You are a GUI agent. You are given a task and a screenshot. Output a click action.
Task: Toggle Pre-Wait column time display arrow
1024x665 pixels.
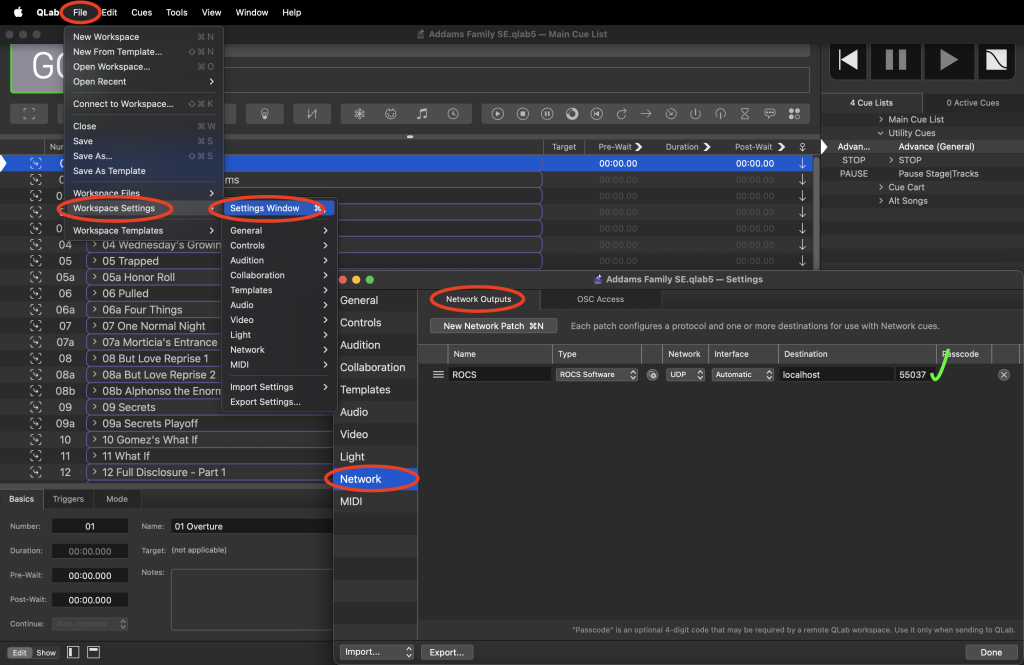pos(639,147)
